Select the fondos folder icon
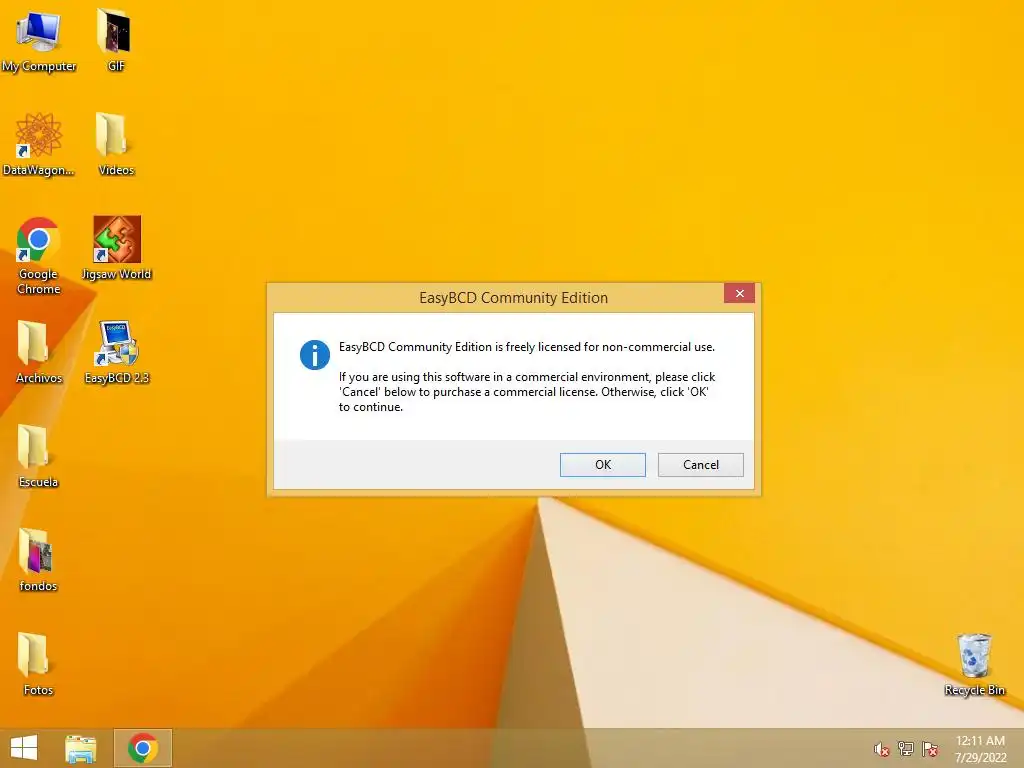The height and width of the screenshot is (768, 1024). pyautogui.click(x=38, y=560)
